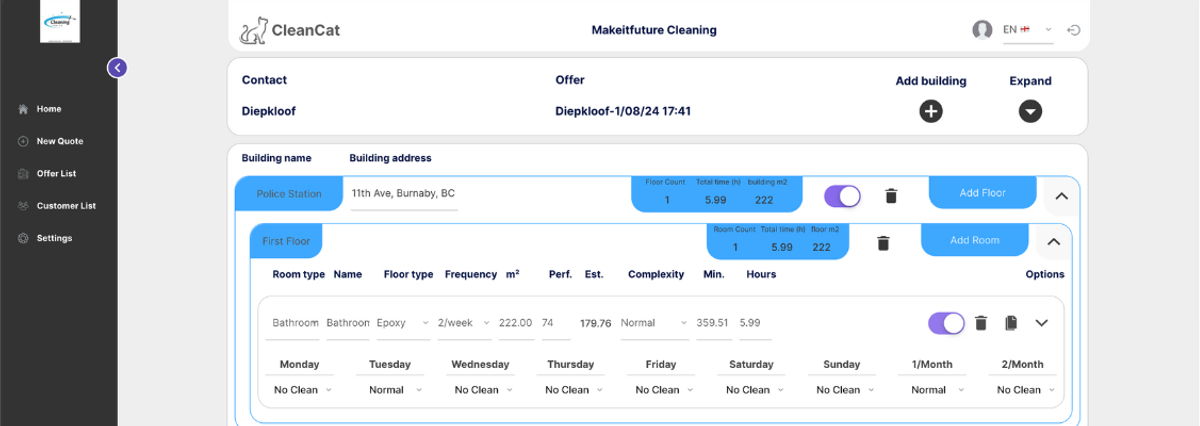Select the Police Station building name tab
This screenshot has height=426, width=1200.
coord(289,194)
